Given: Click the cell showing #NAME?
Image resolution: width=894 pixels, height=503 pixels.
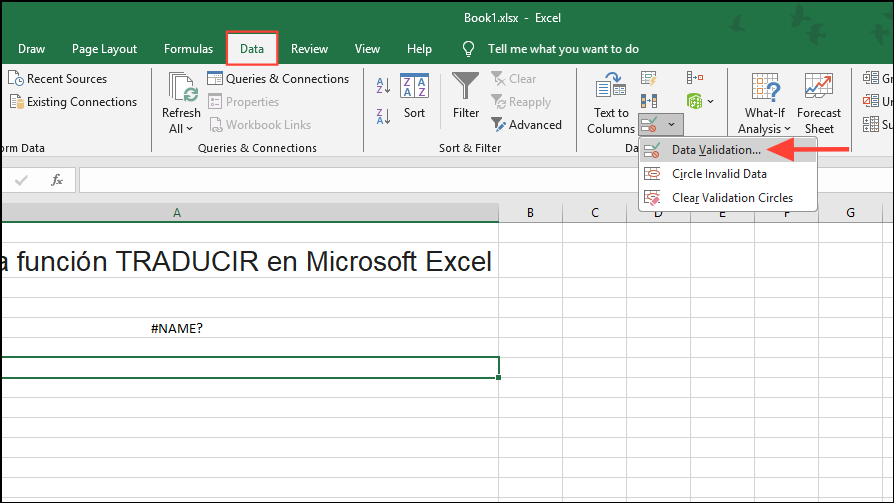Looking at the screenshot, I should (x=250, y=328).
